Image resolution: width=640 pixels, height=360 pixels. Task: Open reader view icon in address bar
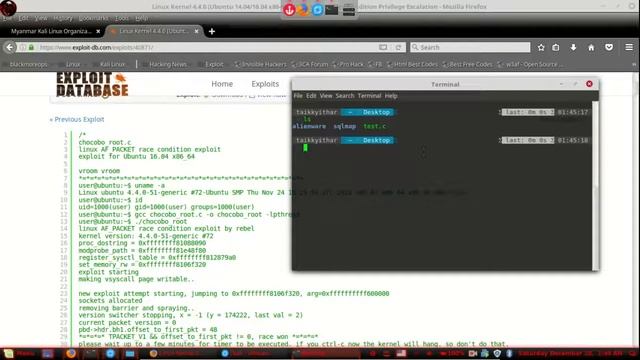pyautogui.click(x=383, y=47)
